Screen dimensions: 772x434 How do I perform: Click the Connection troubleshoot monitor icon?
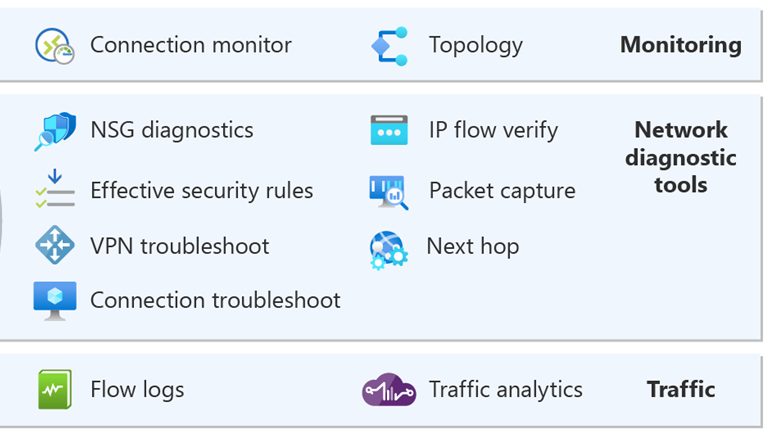click(x=54, y=300)
